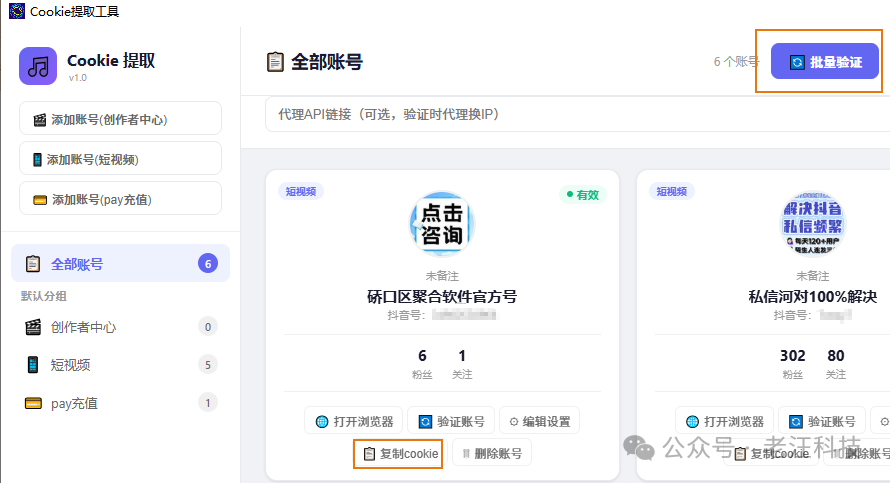Click the 硚口区聚合软件官方号 account name

coord(442,296)
